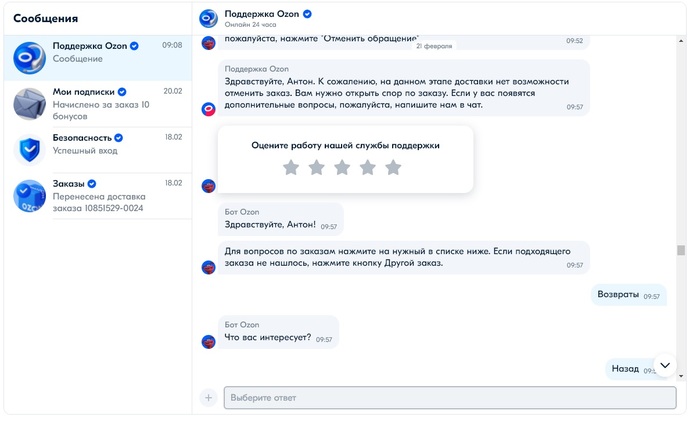
Task: Click the envelope avatar of Мои подписки
Action: pos(29,104)
